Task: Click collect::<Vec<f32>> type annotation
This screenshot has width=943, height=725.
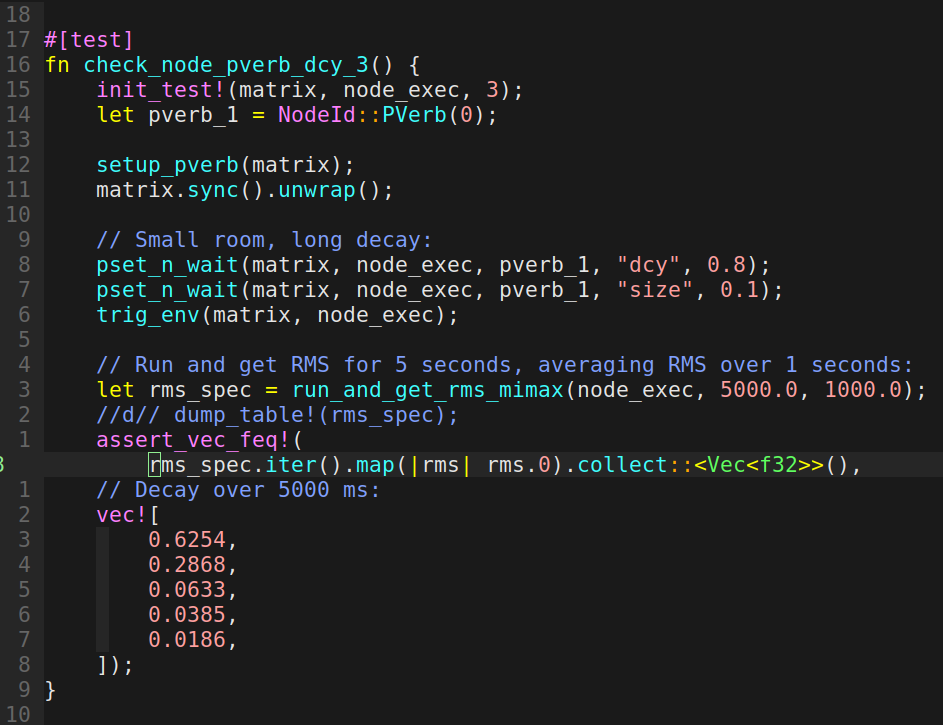Action: click(x=701, y=465)
